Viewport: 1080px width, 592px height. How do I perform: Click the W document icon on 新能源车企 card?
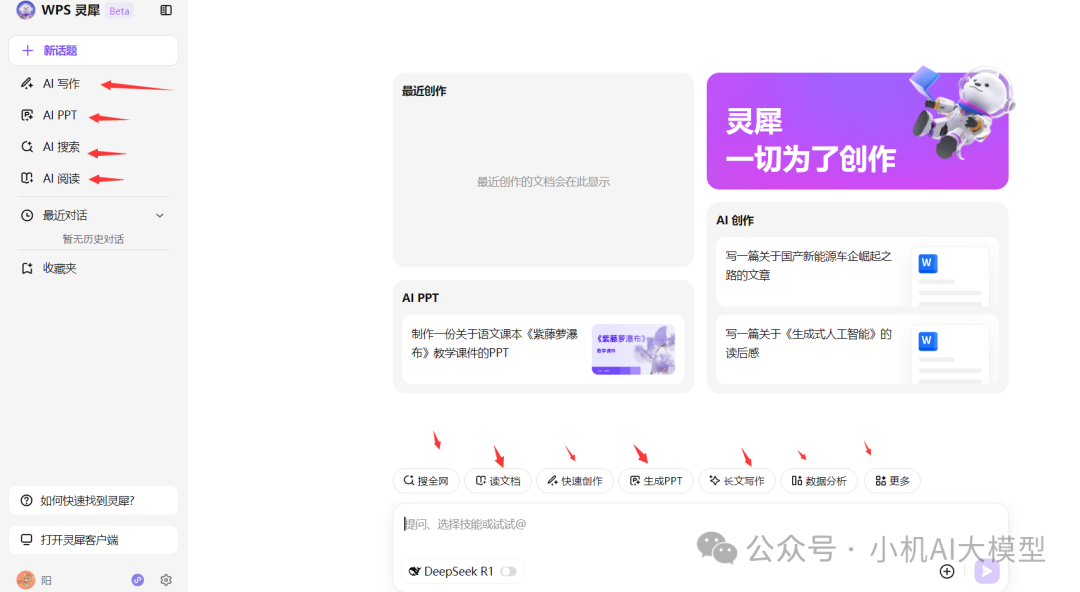927,263
